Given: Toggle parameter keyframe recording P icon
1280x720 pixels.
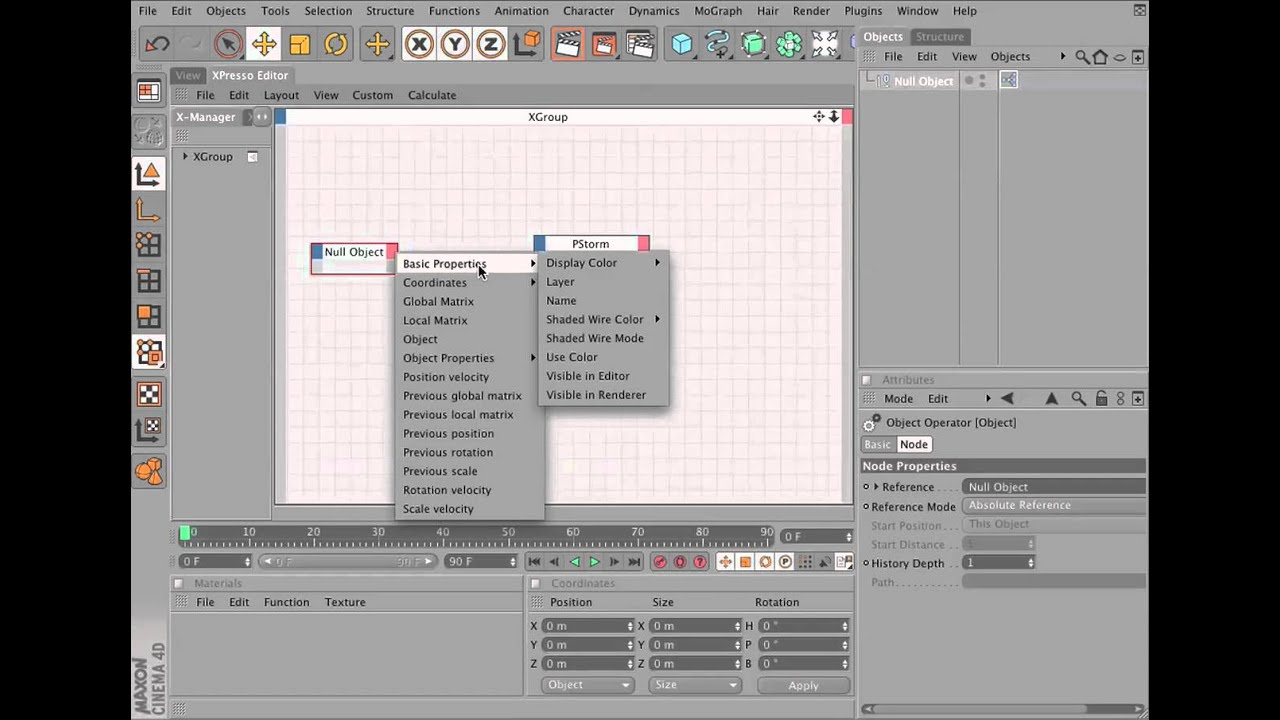Looking at the screenshot, I should [785, 562].
